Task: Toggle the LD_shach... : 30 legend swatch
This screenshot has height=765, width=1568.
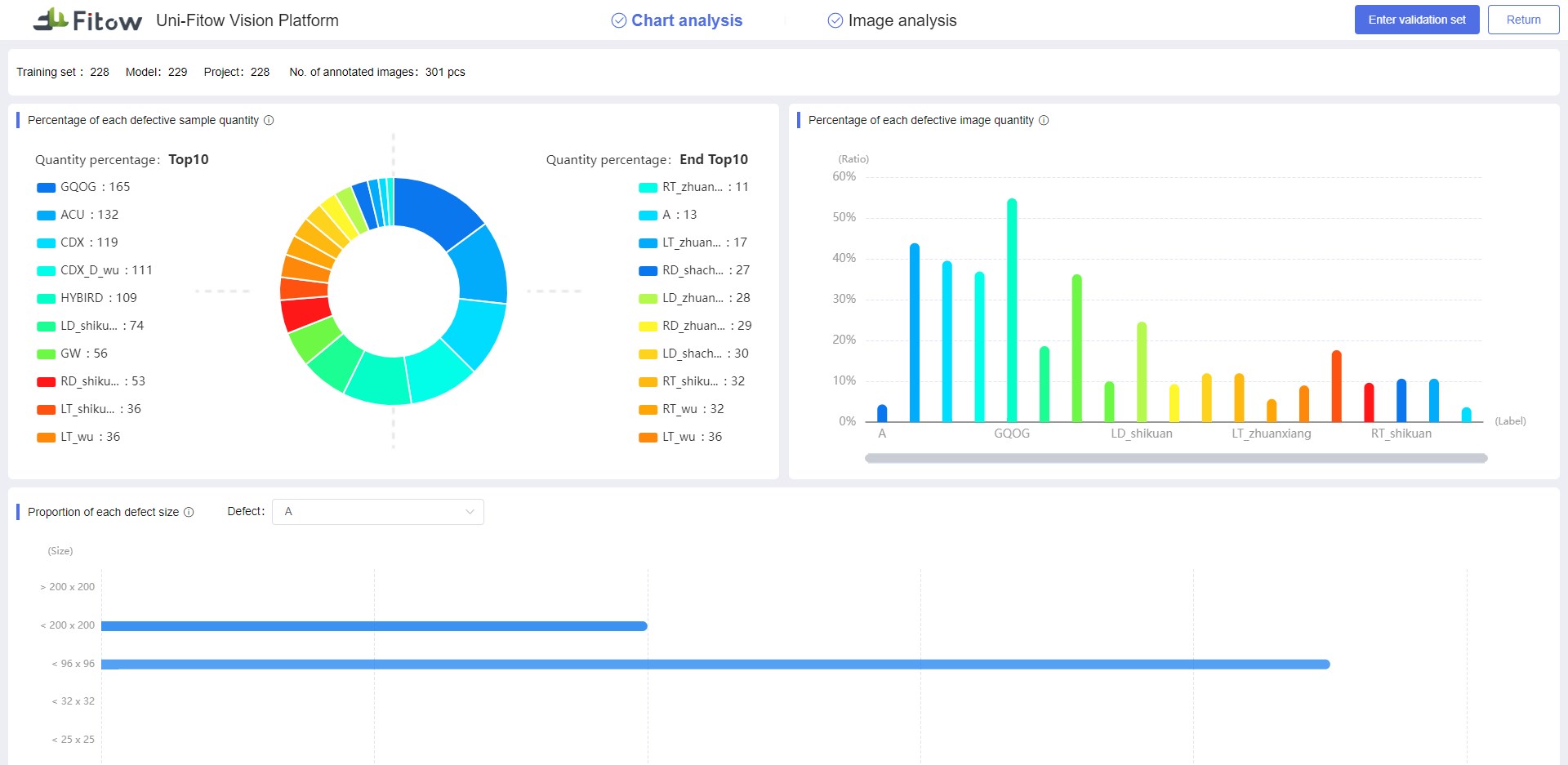Action: coord(648,354)
